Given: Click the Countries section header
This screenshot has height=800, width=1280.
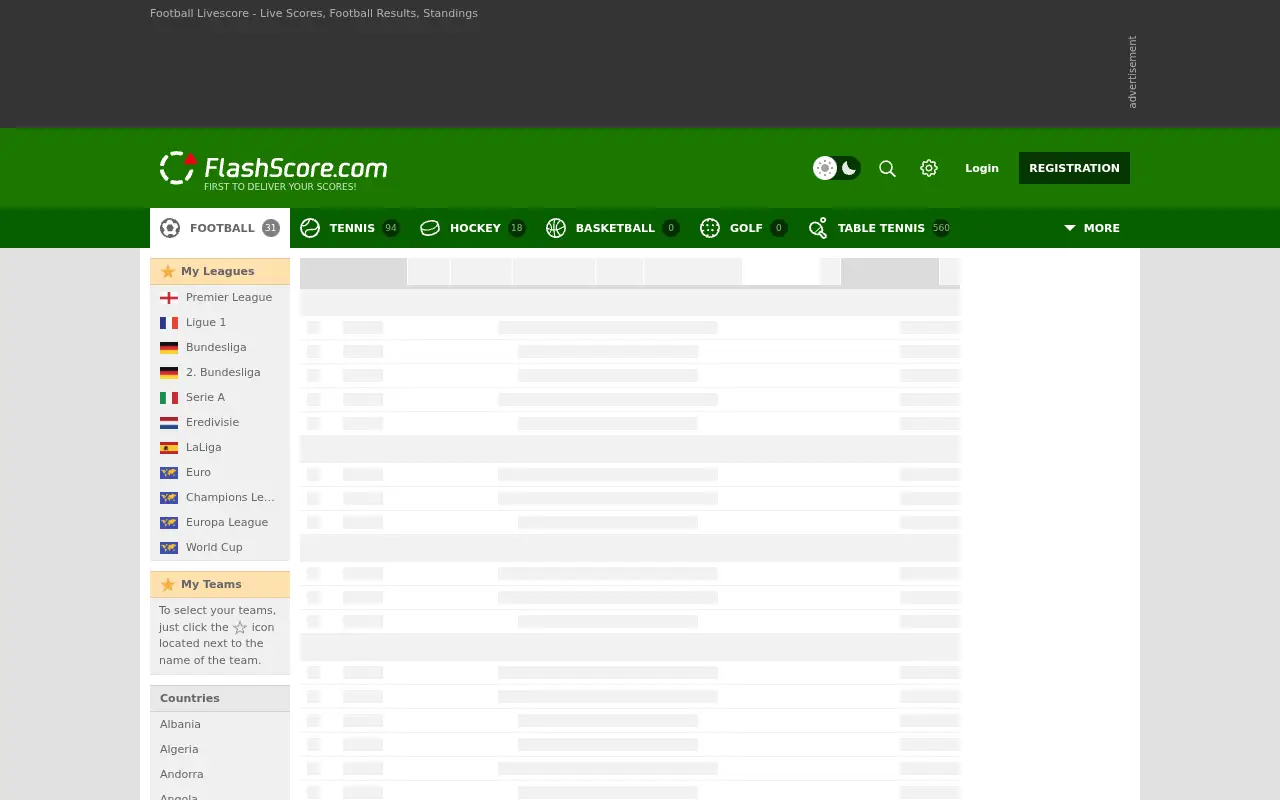Looking at the screenshot, I should click(220, 698).
